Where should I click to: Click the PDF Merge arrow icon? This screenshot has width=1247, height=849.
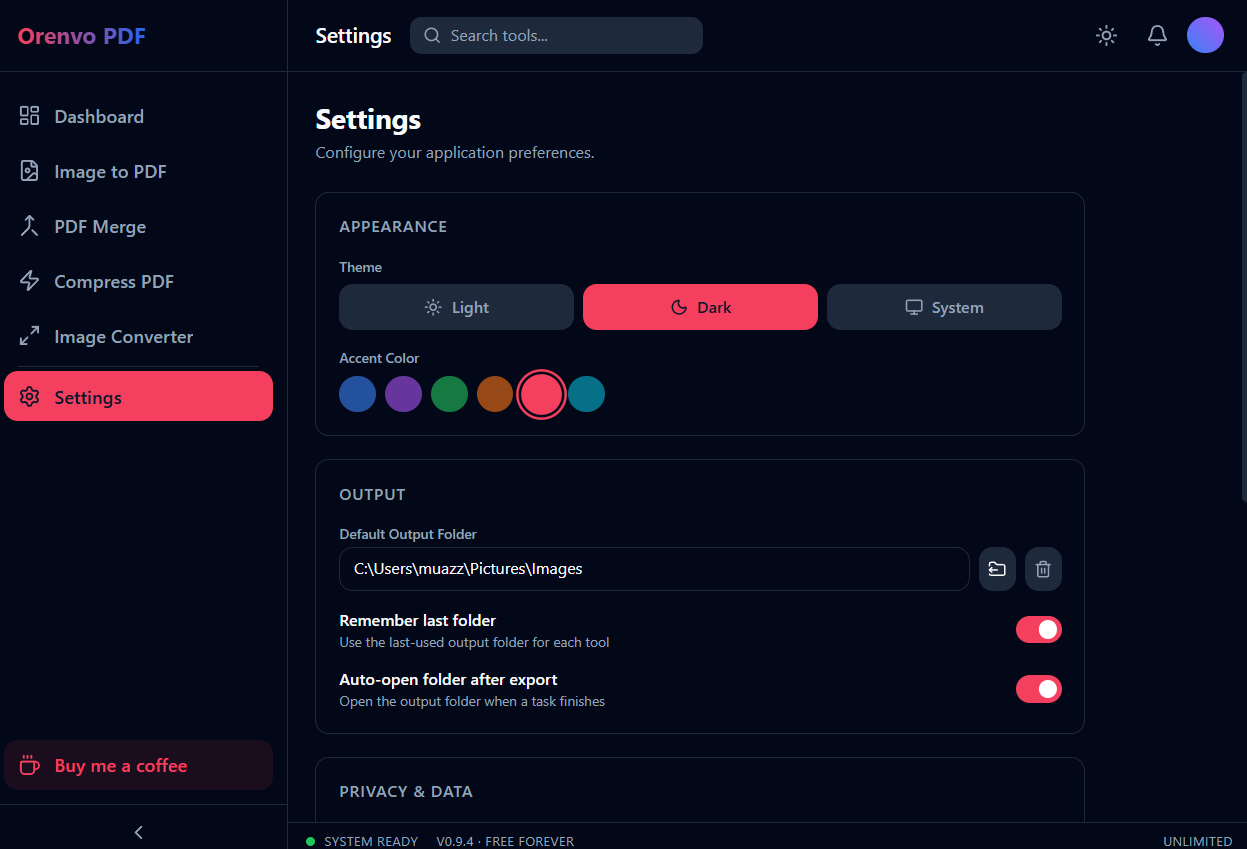pyautogui.click(x=29, y=226)
